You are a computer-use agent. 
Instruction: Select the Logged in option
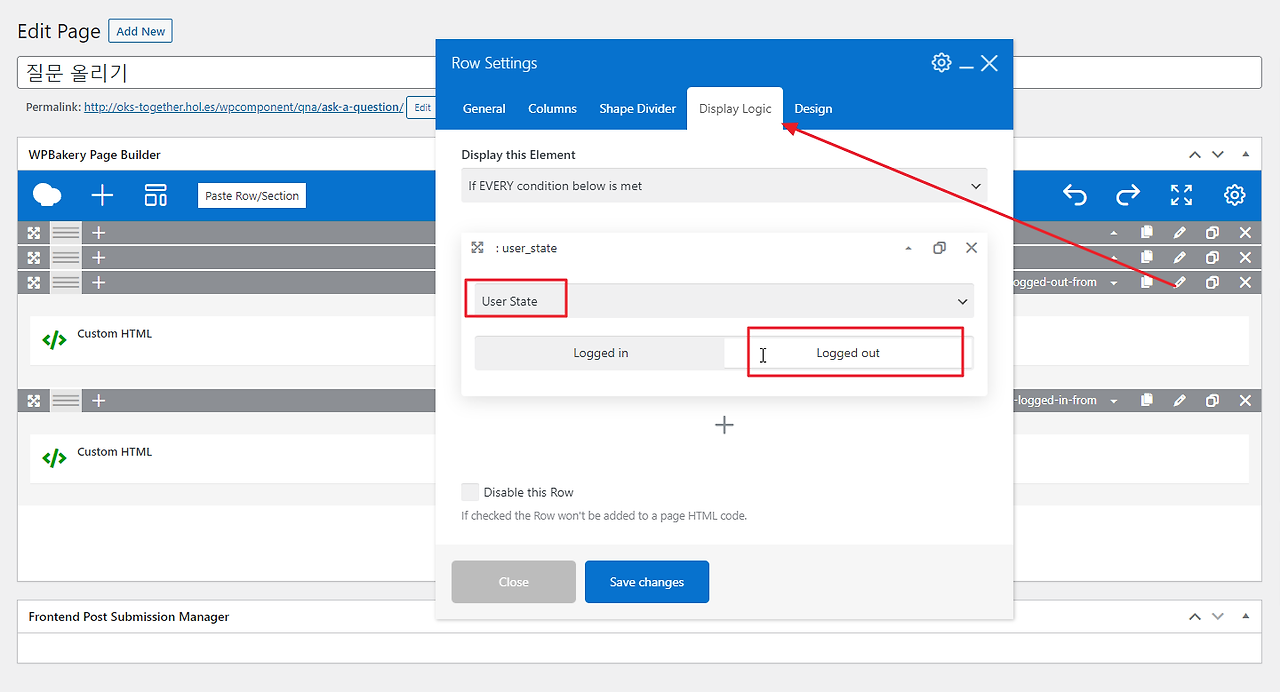tap(600, 353)
